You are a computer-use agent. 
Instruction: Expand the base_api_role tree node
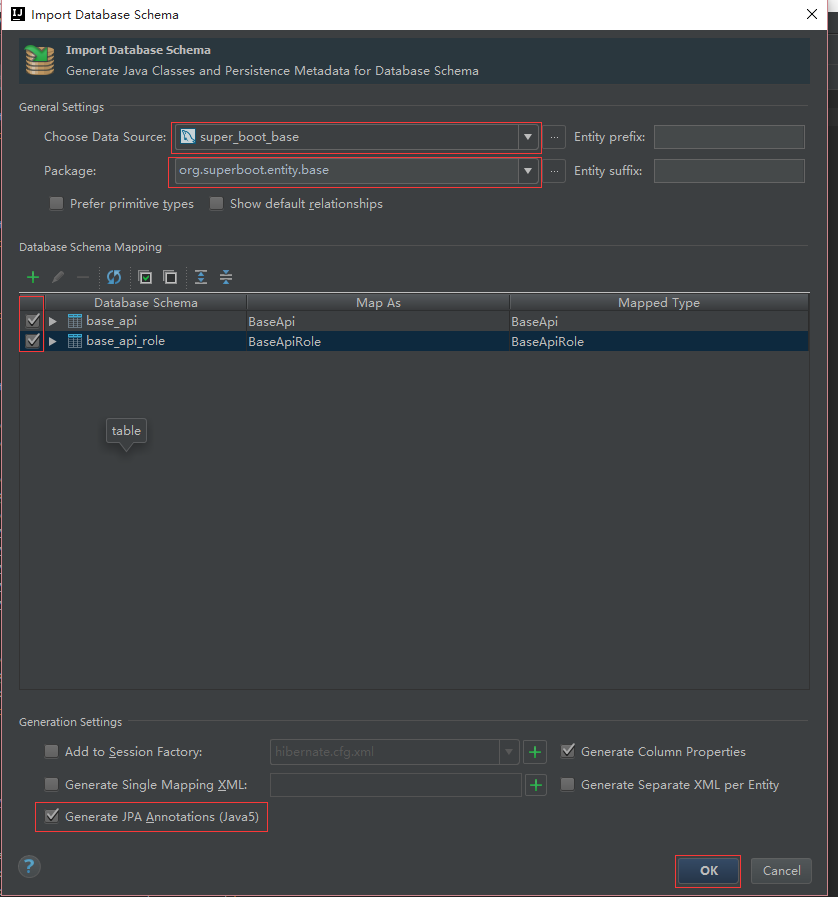(53, 342)
